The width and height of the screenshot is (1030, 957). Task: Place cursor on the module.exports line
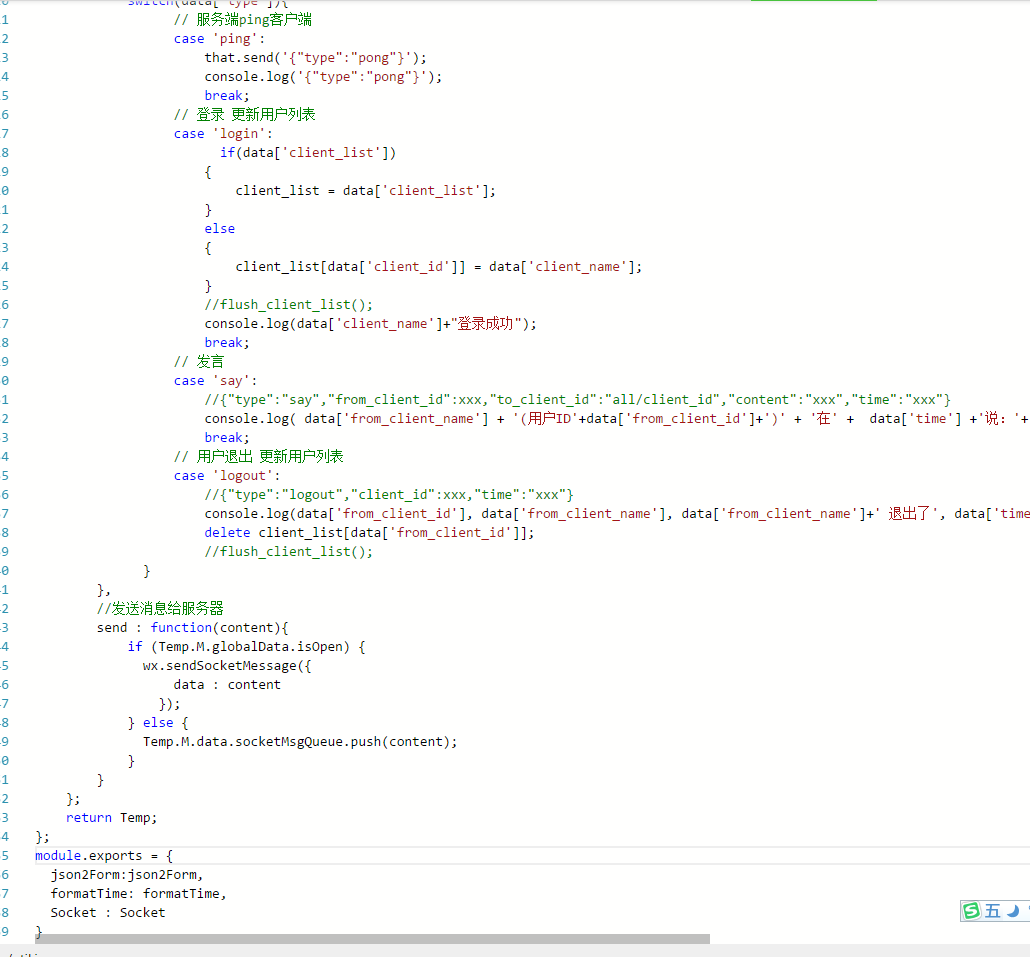coord(104,856)
